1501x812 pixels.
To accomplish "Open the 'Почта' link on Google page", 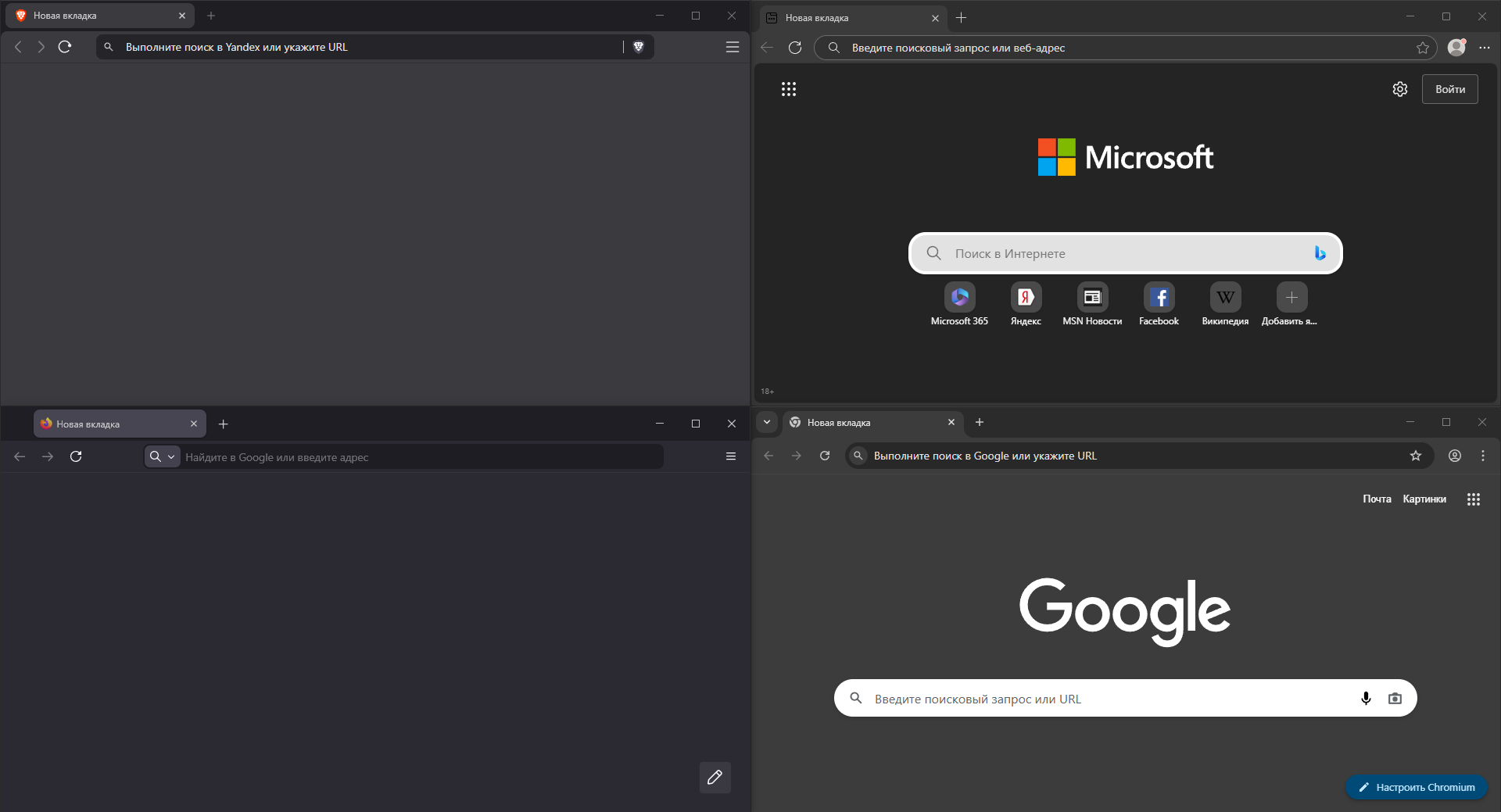I will [x=1377, y=499].
